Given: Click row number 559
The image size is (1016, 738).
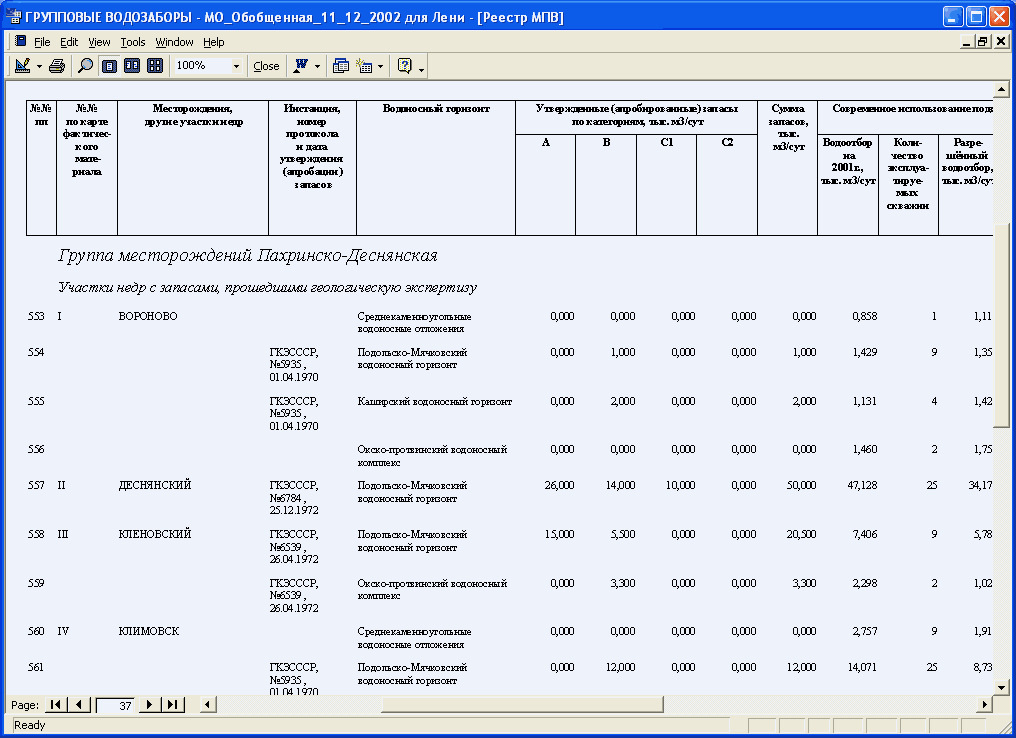Looking at the screenshot, I should (x=36, y=584).
